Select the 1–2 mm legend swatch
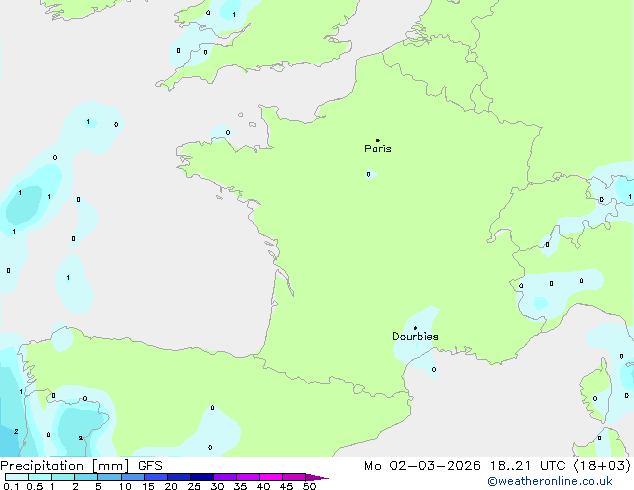This screenshot has height=490, width=634. point(63,477)
